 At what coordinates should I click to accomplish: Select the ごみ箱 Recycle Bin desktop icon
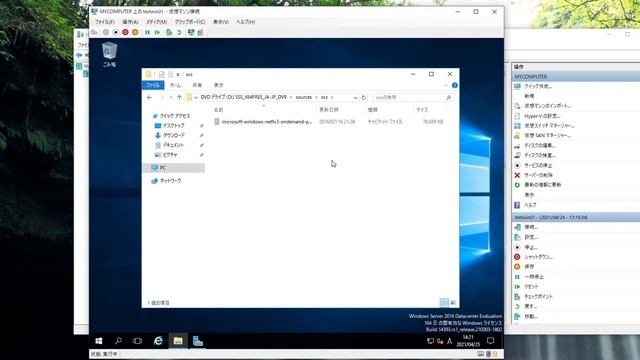point(109,55)
